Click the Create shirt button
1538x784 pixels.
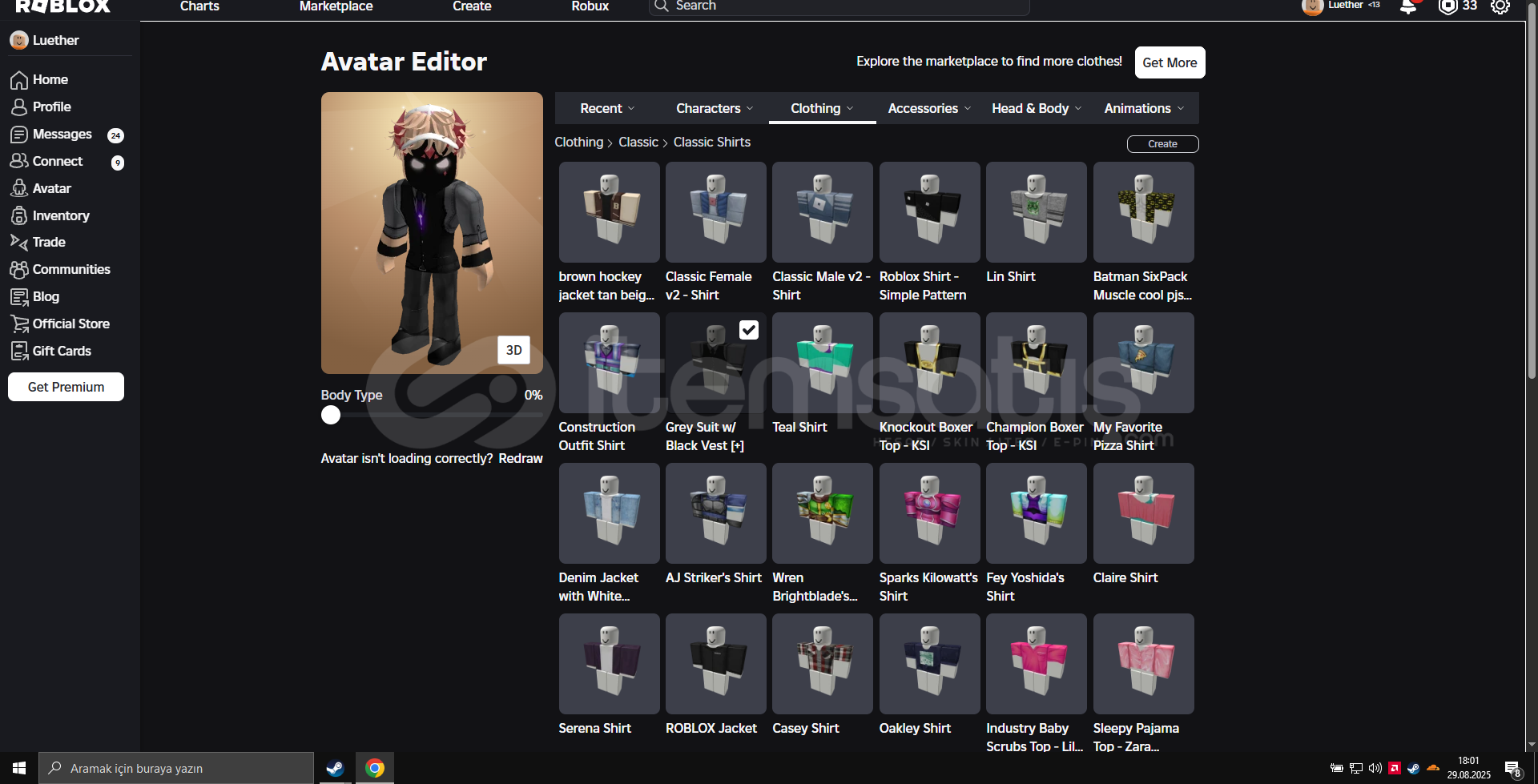[1162, 144]
